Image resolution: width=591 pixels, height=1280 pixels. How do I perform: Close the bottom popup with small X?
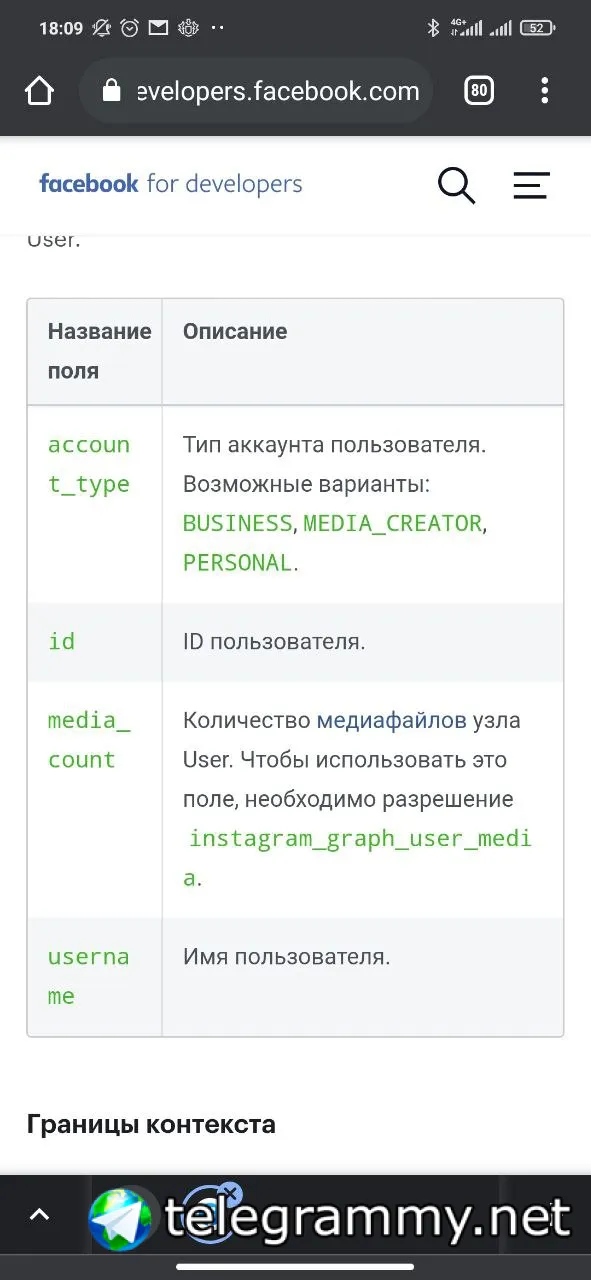(x=230, y=1193)
